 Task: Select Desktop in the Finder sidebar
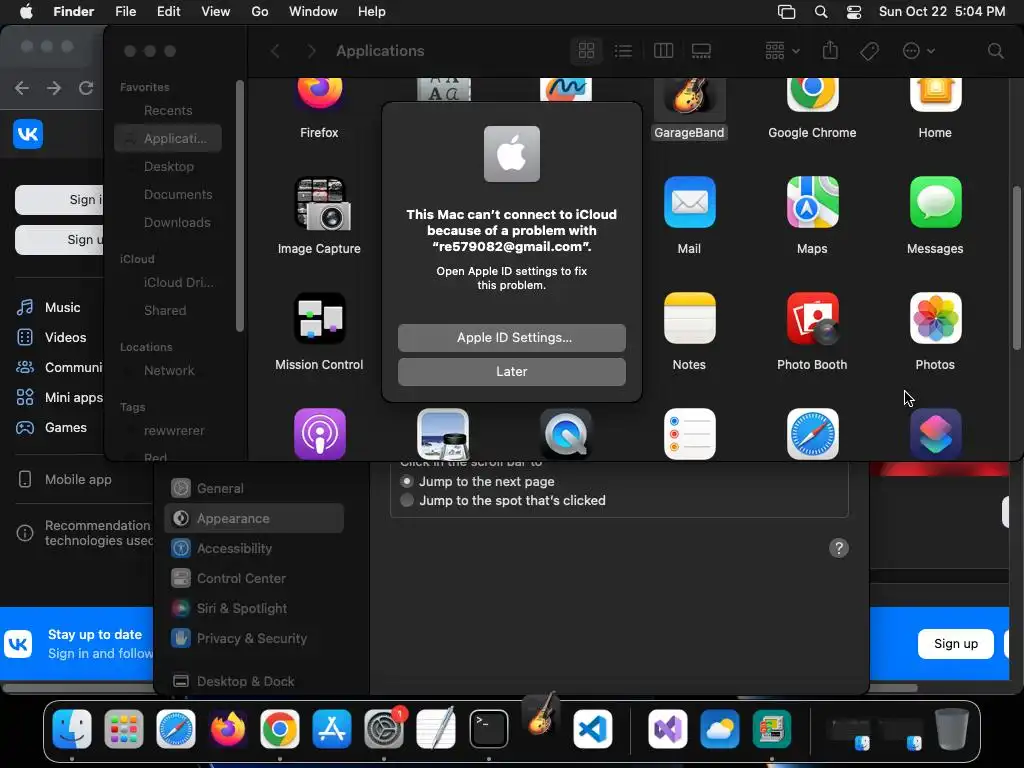coord(168,167)
